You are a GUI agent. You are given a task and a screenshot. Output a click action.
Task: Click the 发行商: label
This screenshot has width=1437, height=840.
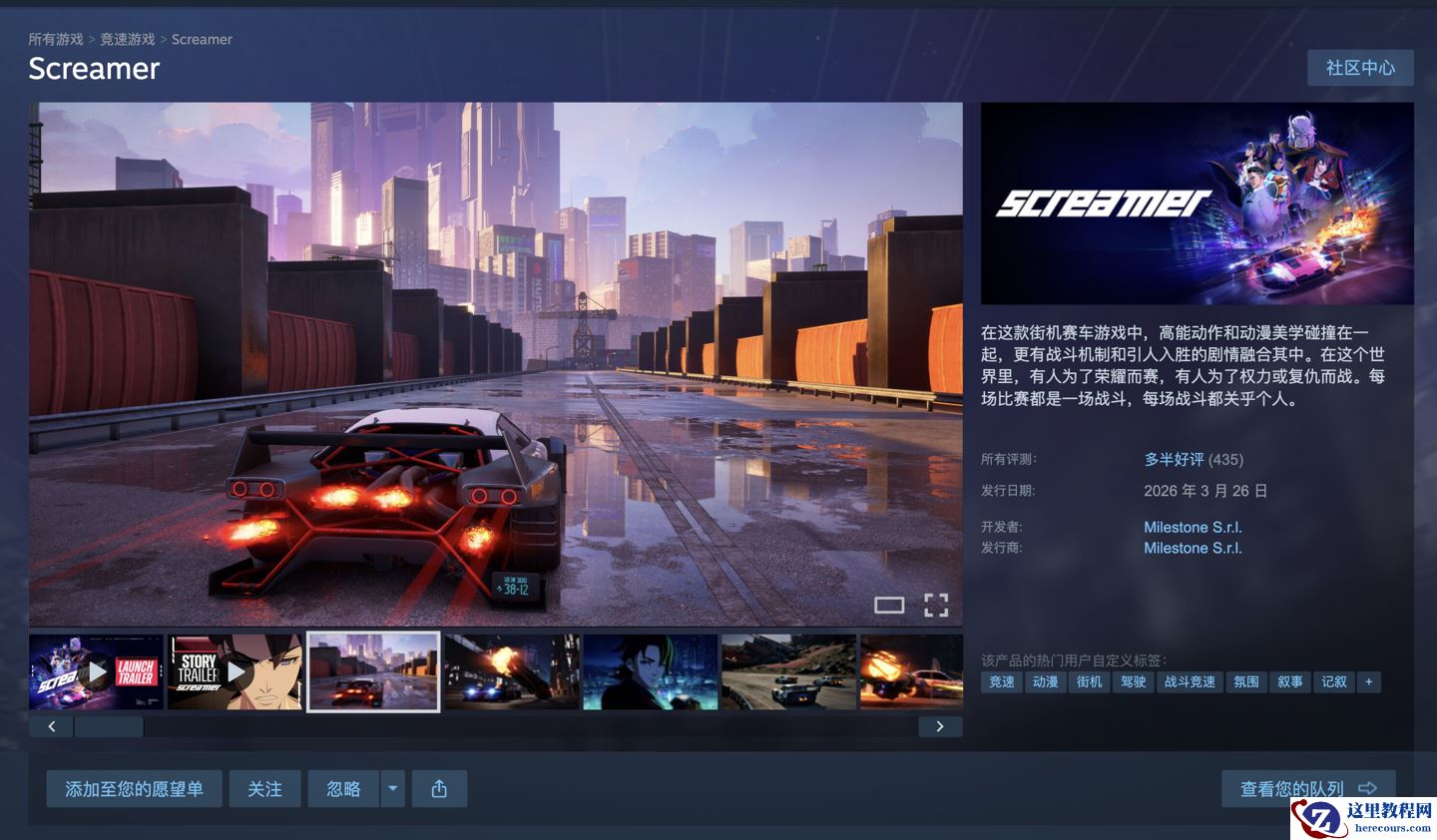coord(1002,548)
